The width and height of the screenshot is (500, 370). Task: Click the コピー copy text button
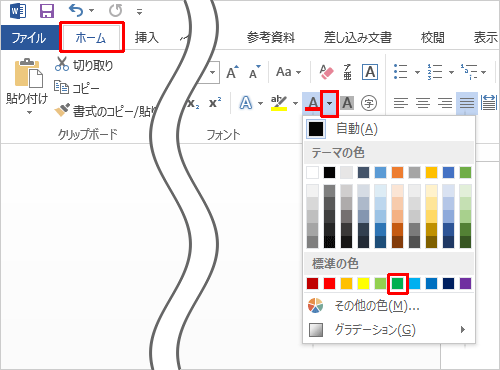coord(86,88)
